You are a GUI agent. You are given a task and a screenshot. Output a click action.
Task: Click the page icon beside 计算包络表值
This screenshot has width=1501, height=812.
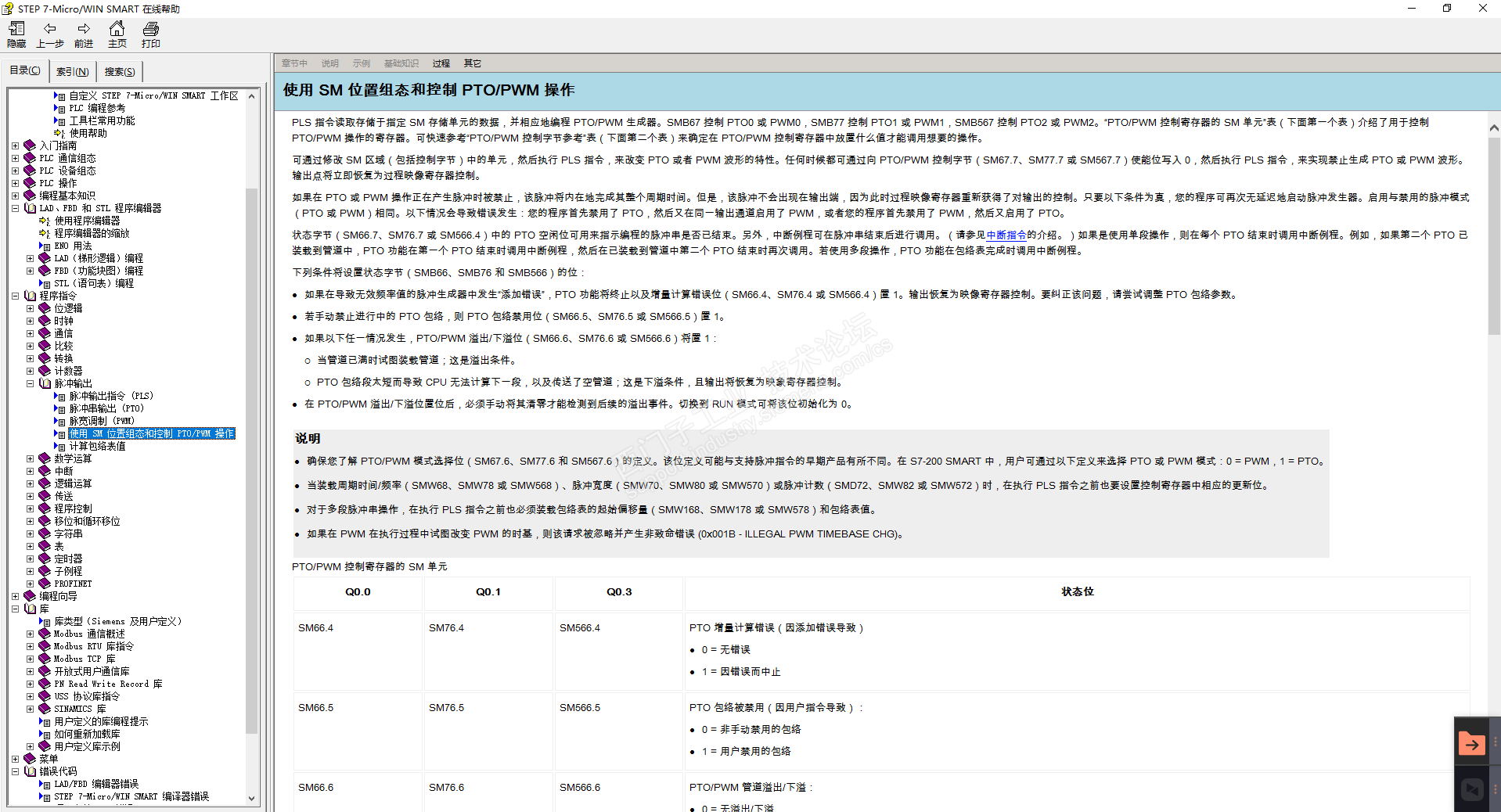(x=60, y=446)
